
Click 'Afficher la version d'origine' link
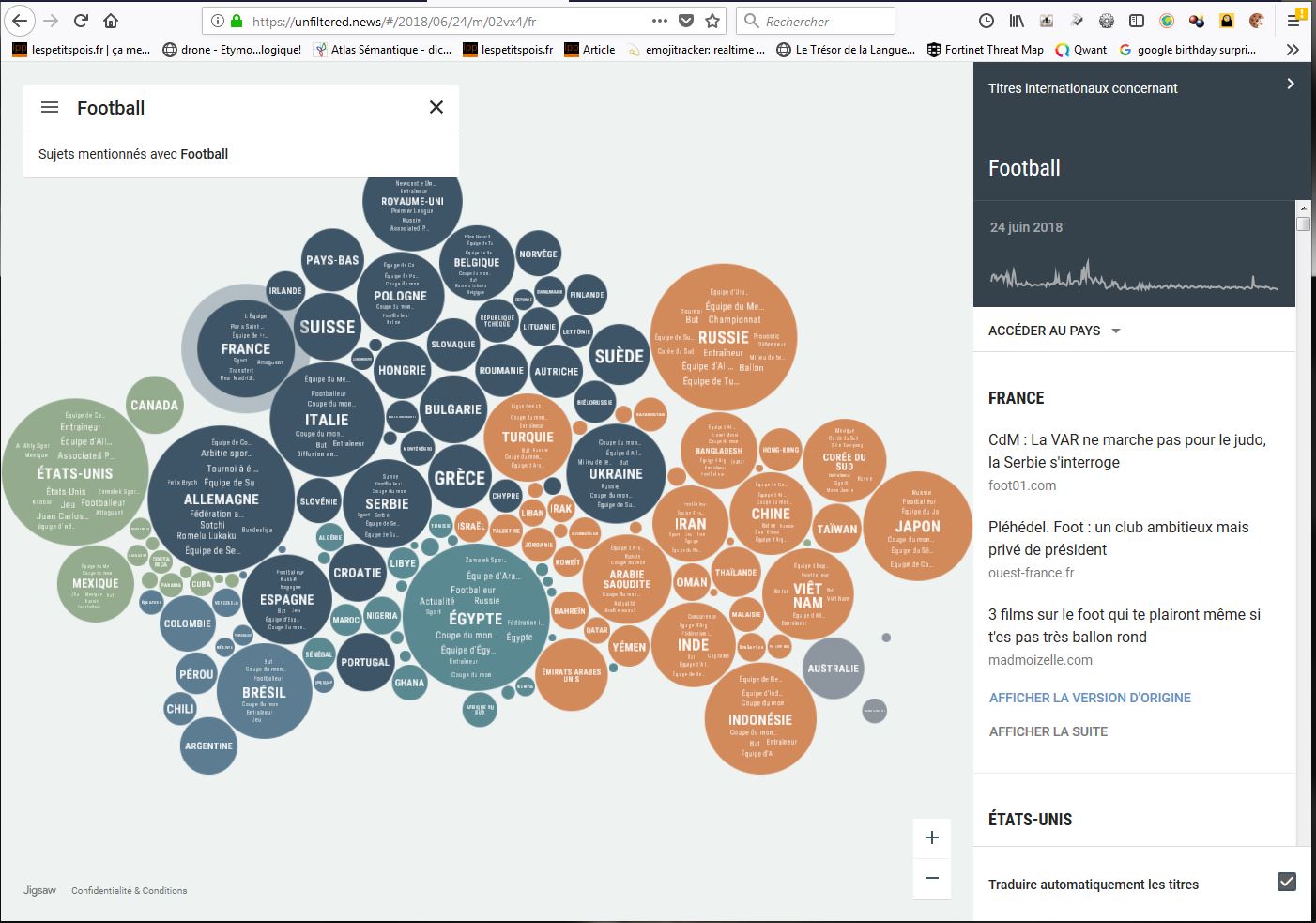click(1090, 698)
